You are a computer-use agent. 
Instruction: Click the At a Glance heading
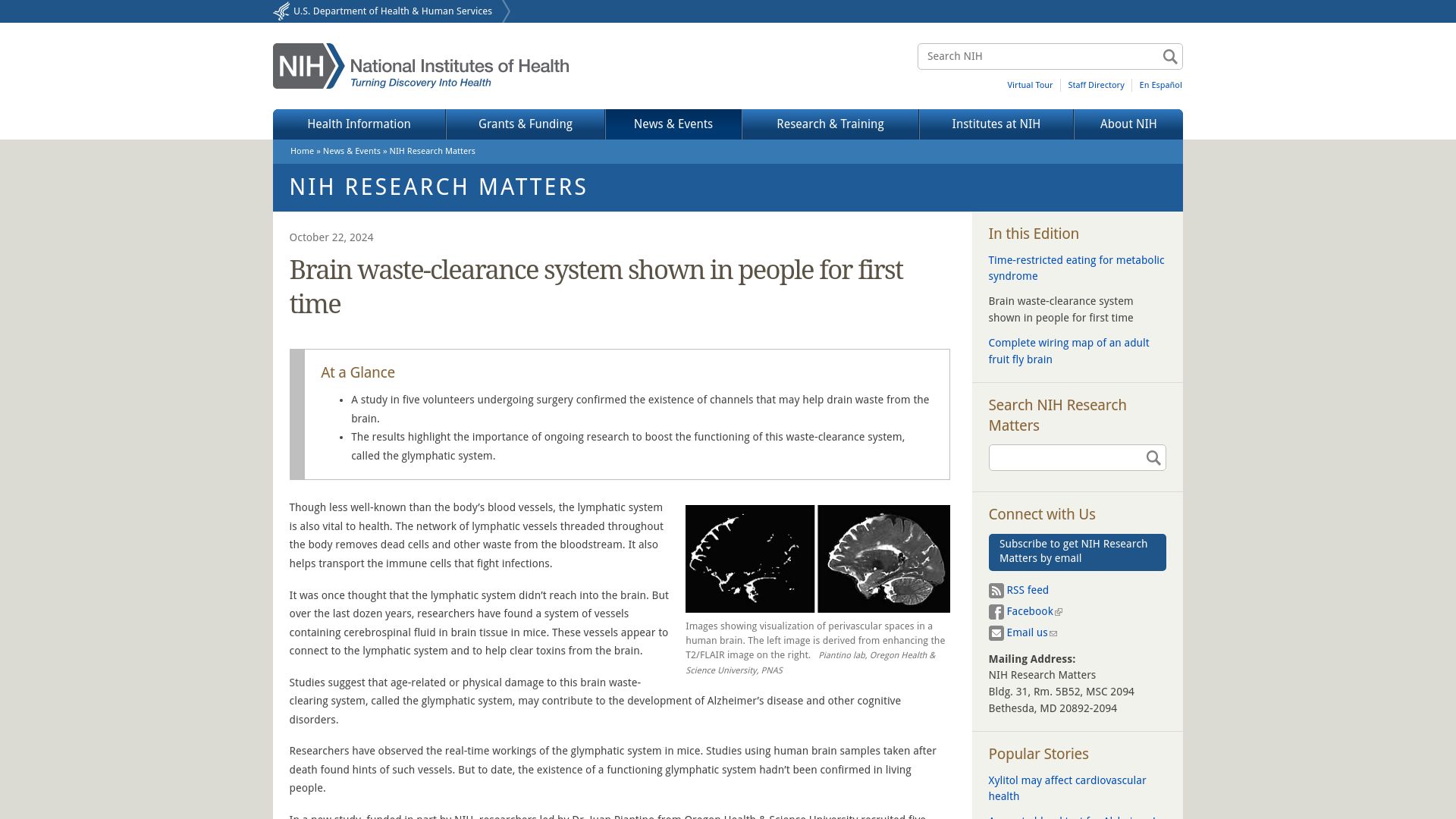pos(358,373)
